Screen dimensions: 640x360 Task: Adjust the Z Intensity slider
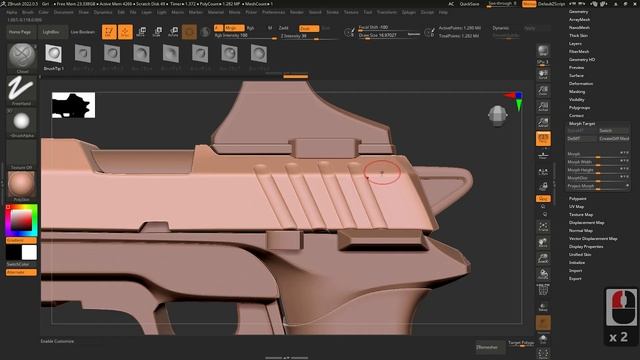(x=309, y=36)
